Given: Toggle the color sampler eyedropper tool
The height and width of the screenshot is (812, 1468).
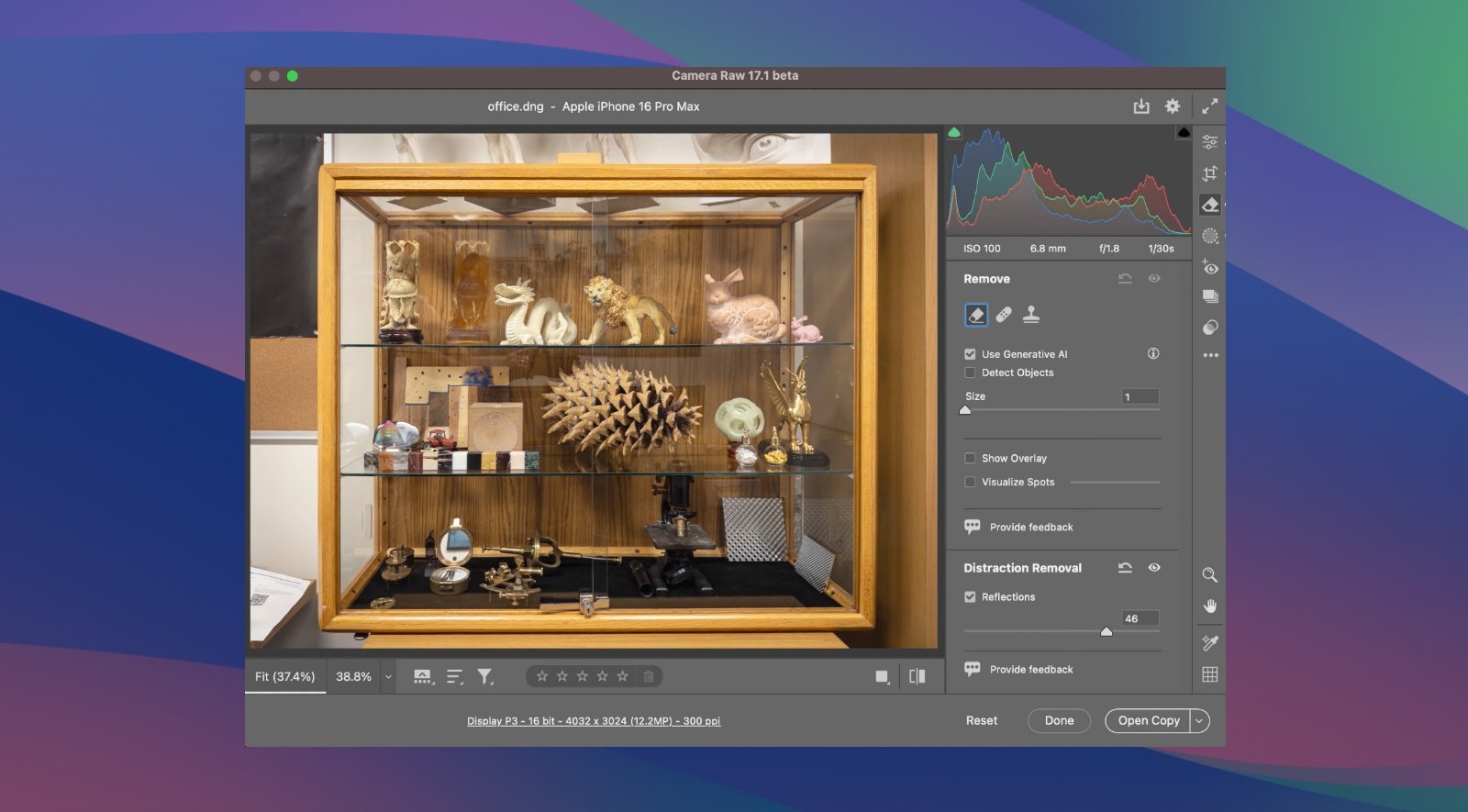Looking at the screenshot, I should pos(1210,643).
